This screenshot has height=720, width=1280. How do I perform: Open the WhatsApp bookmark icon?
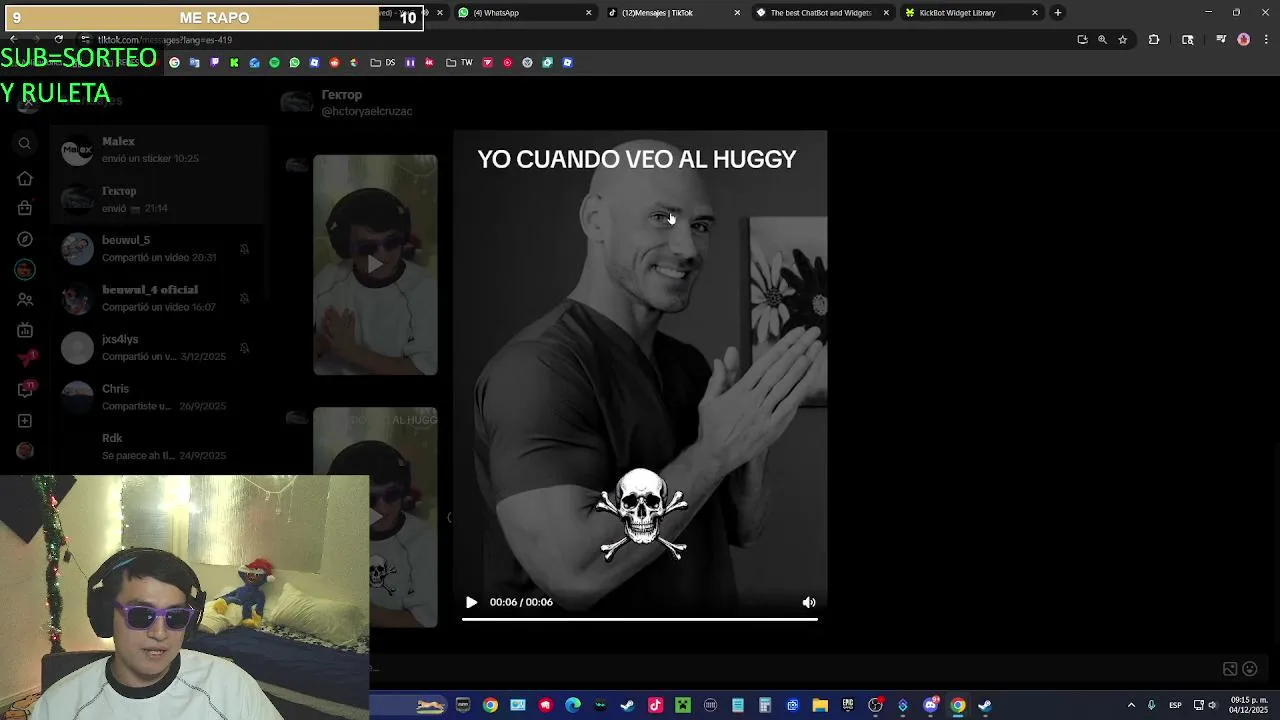(x=294, y=62)
